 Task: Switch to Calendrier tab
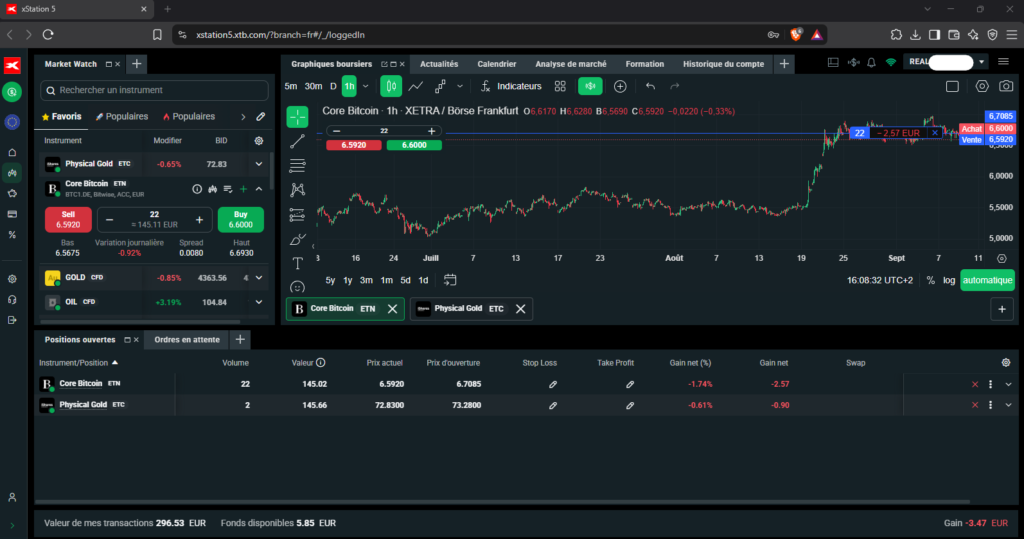[496, 64]
